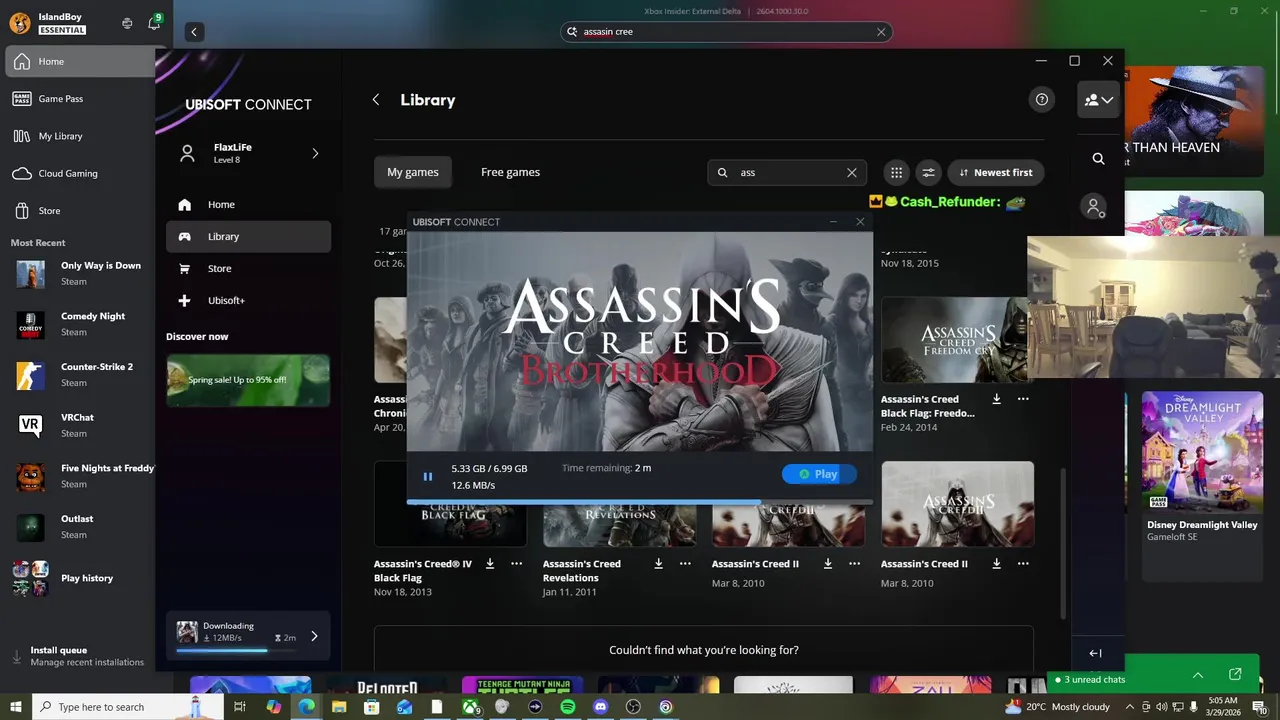1280x720 pixels.
Task: Expand the unread chats panel chevron
Action: pos(1197,675)
